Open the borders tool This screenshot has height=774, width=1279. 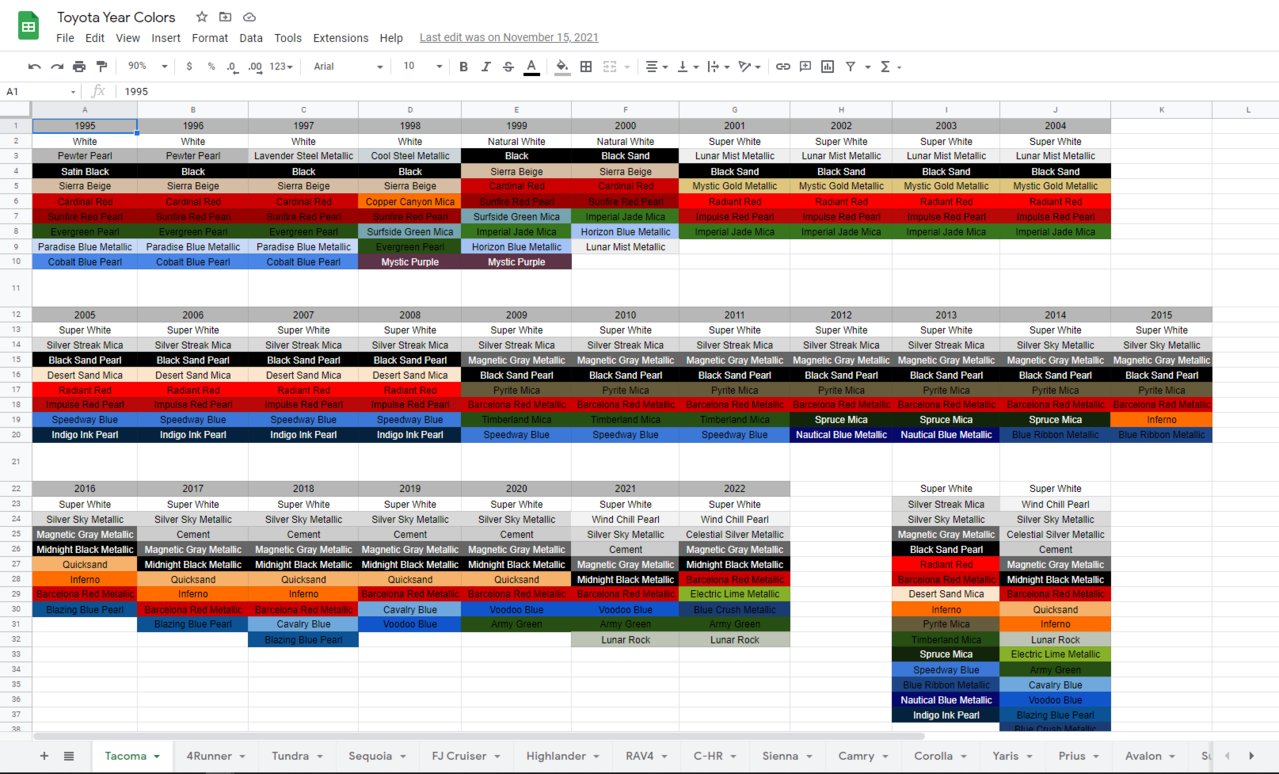pos(586,66)
